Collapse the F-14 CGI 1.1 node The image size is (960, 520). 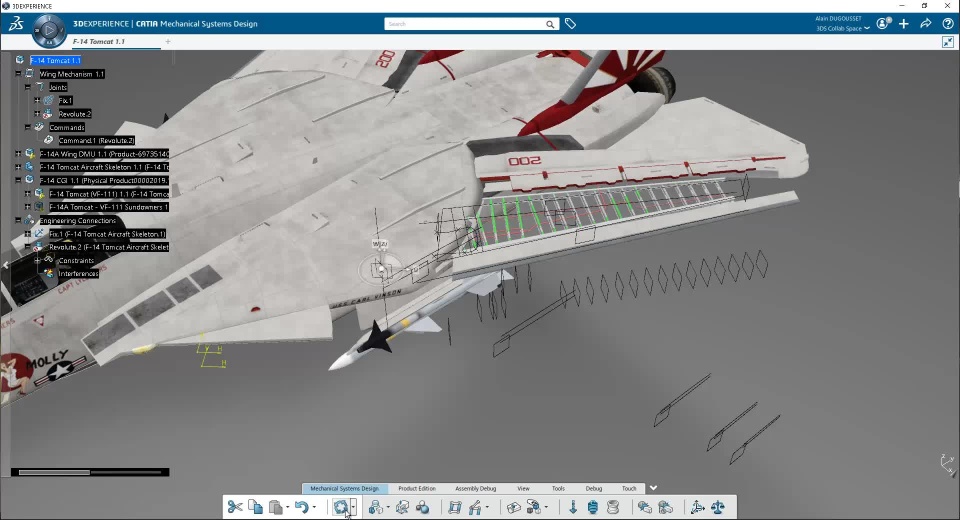point(18,180)
